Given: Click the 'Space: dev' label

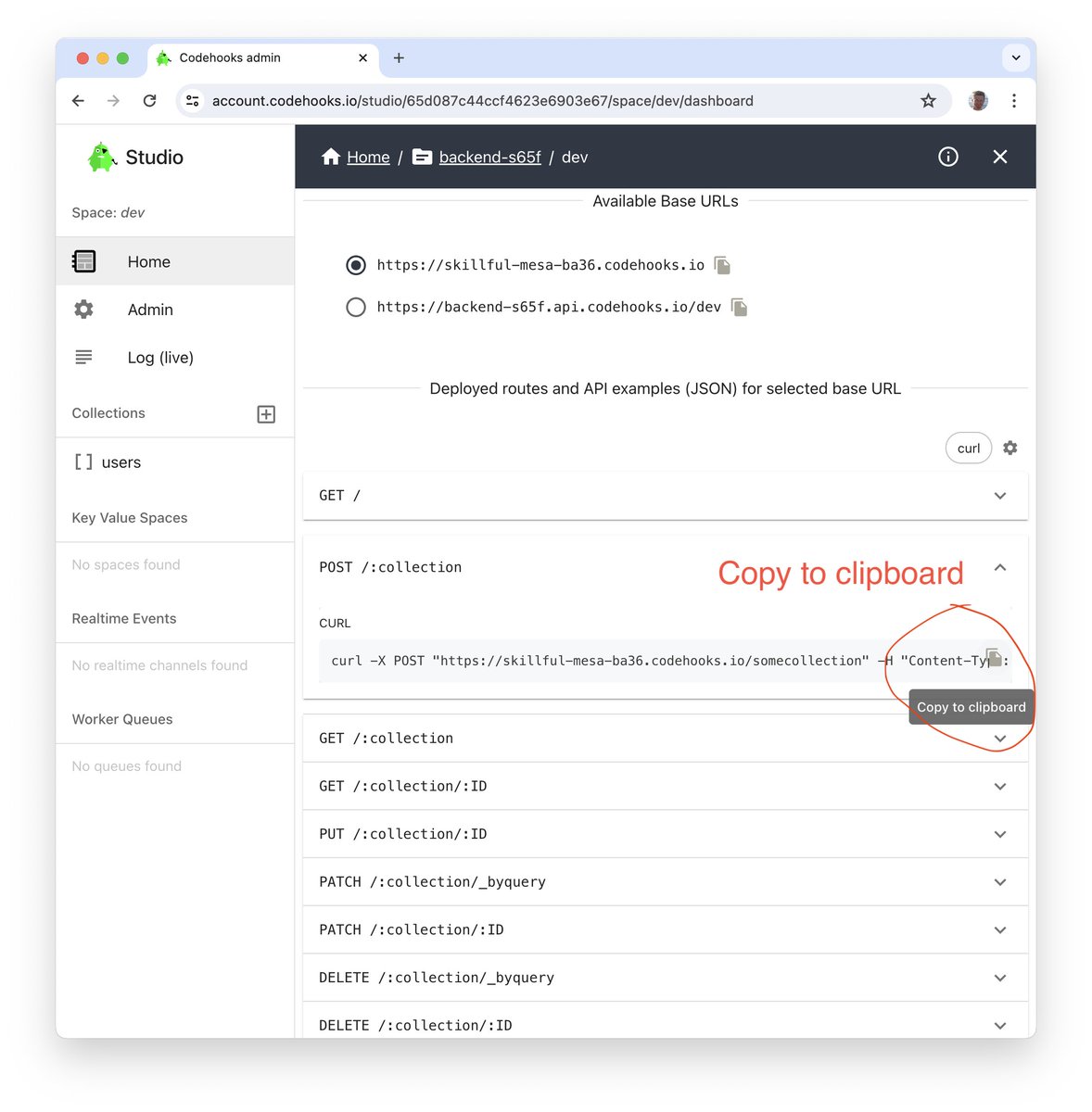Looking at the screenshot, I should pyautogui.click(x=108, y=213).
